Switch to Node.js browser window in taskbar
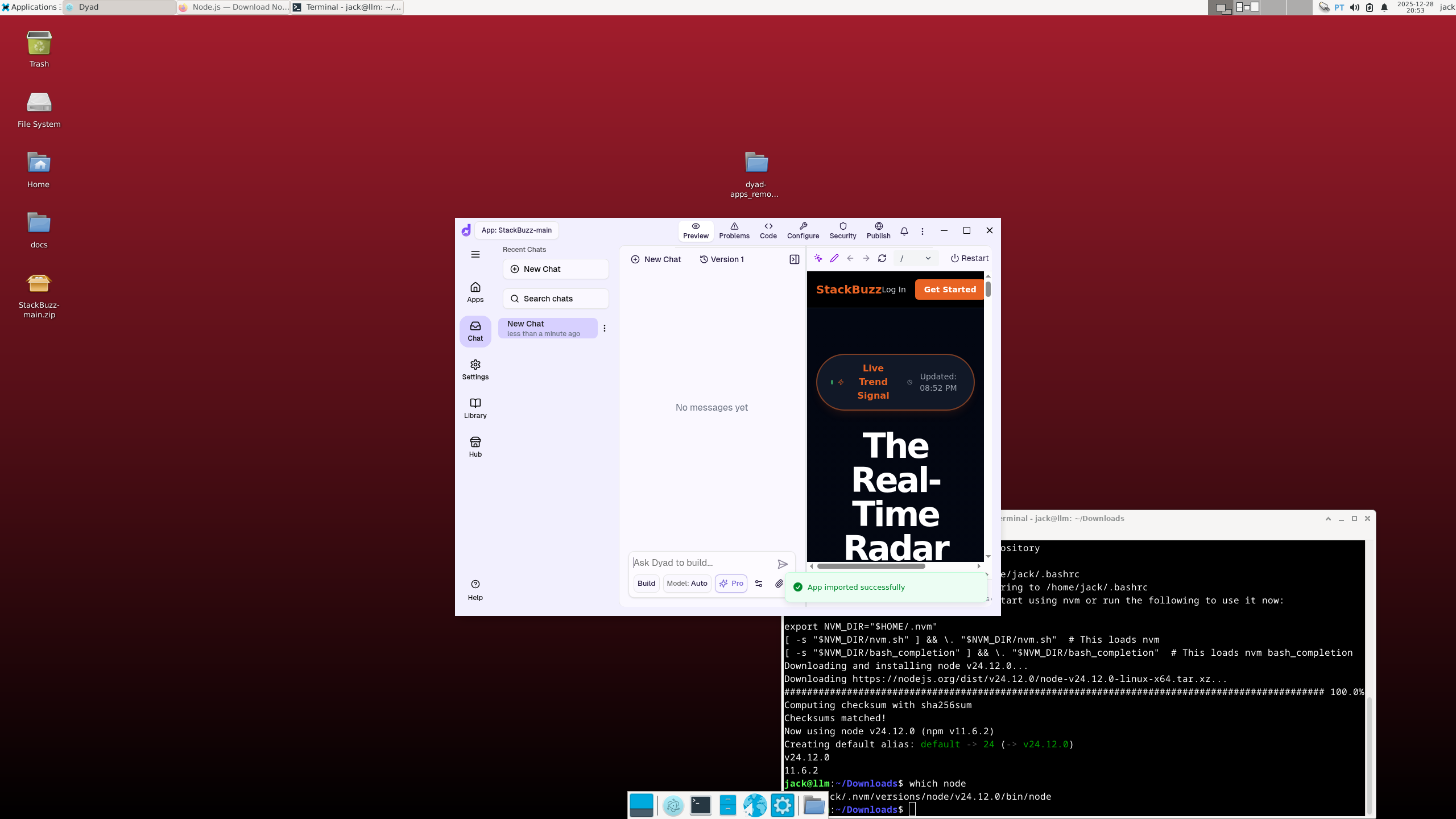 tap(233, 7)
